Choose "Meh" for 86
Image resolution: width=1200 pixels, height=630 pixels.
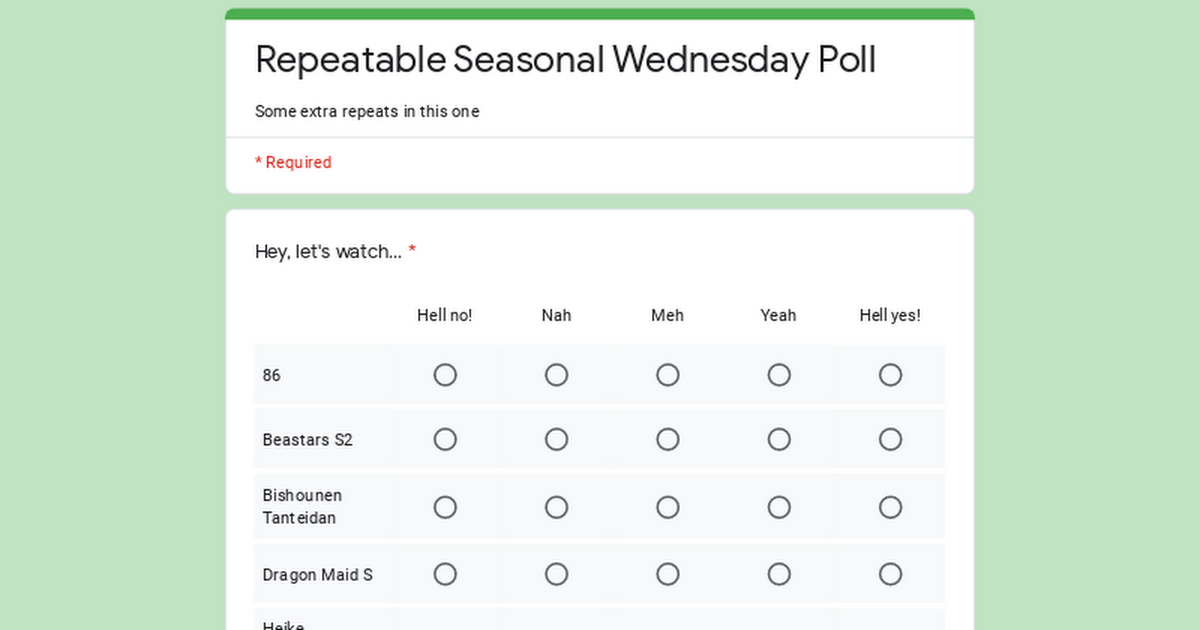pos(667,375)
